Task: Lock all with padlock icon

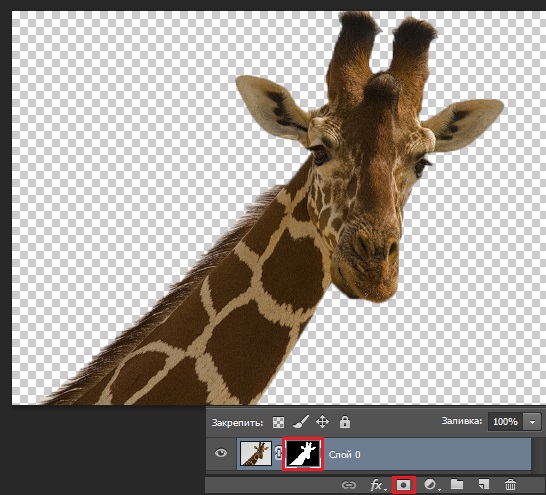Action: click(x=345, y=422)
